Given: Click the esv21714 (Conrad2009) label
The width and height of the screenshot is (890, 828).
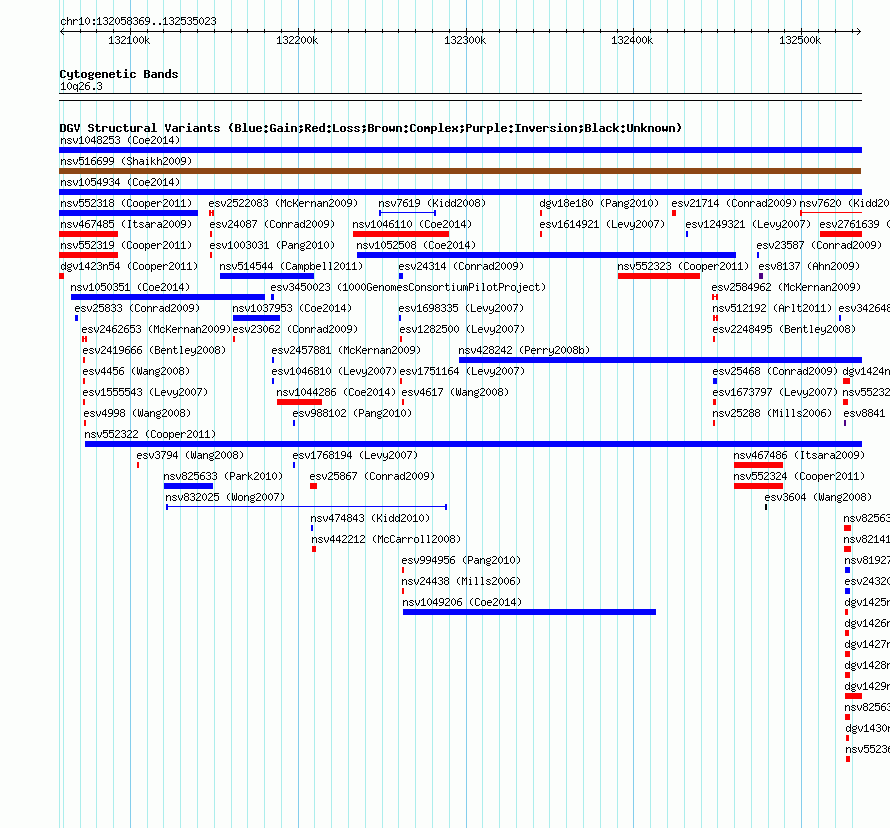Looking at the screenshot, I should [734, 203].
